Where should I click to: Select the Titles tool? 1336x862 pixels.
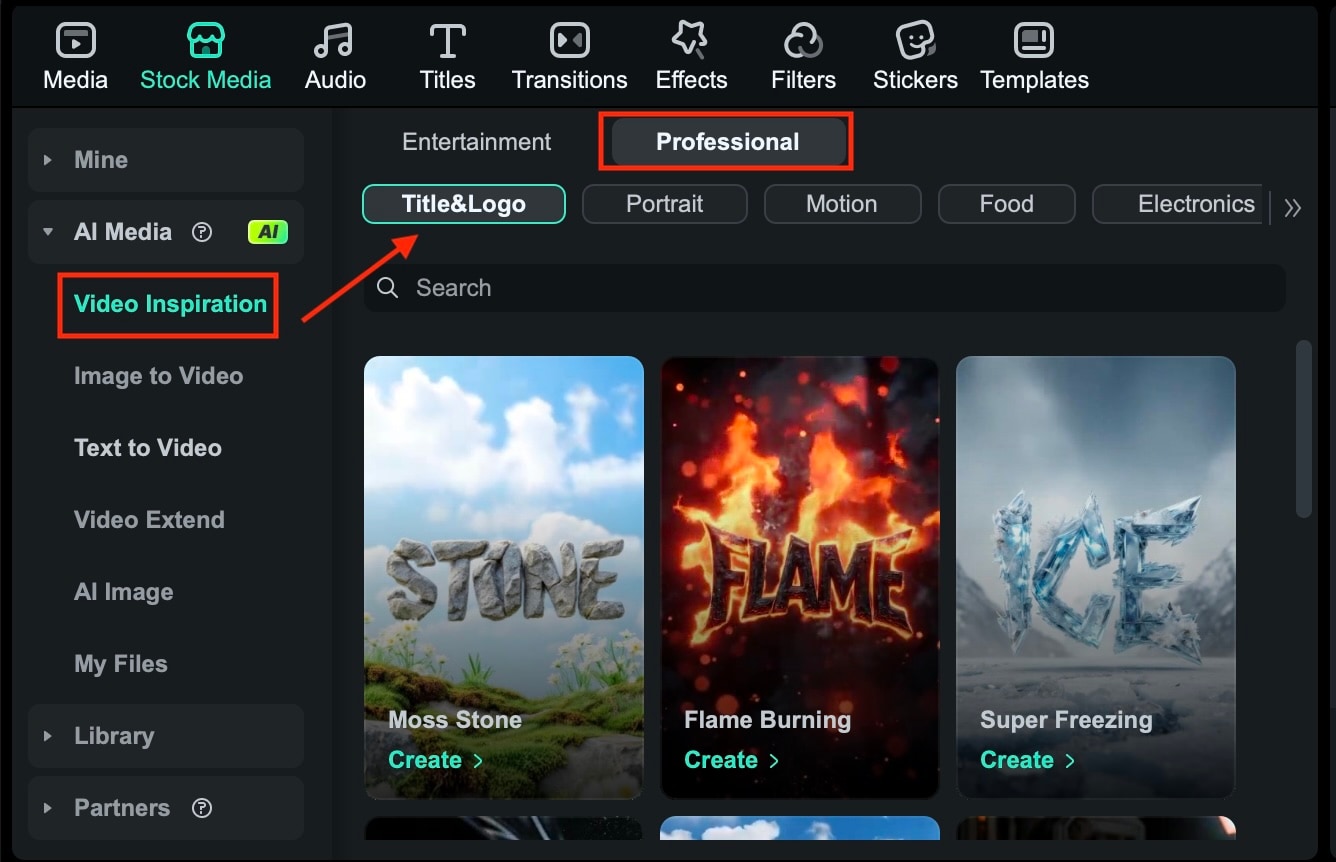(446, 55)
